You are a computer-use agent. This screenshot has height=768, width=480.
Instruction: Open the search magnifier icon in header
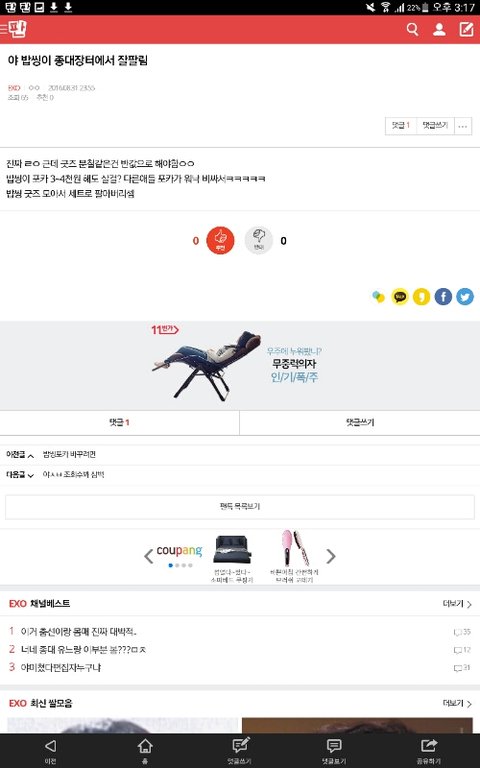tap(412, 30)
